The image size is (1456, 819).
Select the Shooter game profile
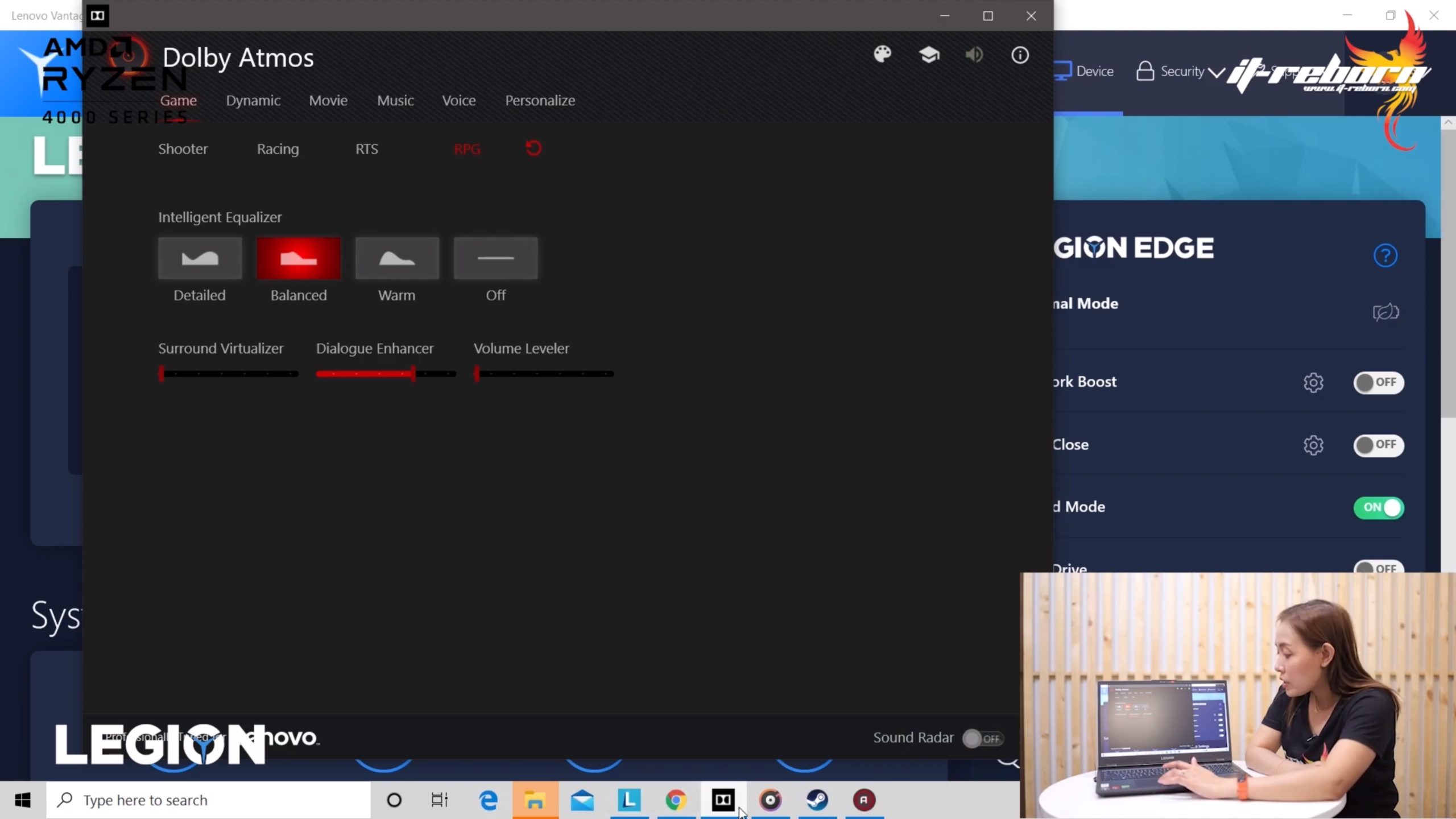pos(183,149)
